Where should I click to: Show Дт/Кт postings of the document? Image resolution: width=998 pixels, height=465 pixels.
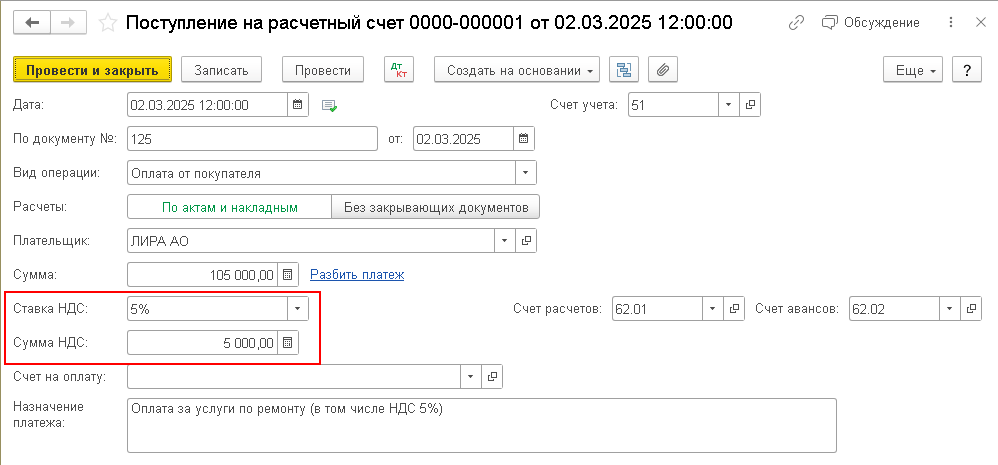coord(399,70)
